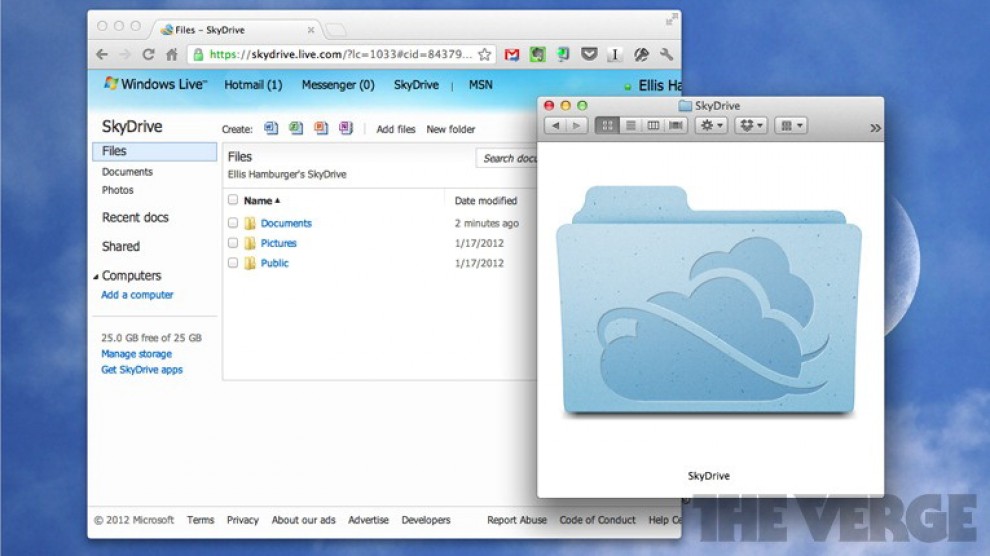The height and width of the screenshot is (556, 990).
Task: Click the Public folder icon in file list
Action: 250,263
